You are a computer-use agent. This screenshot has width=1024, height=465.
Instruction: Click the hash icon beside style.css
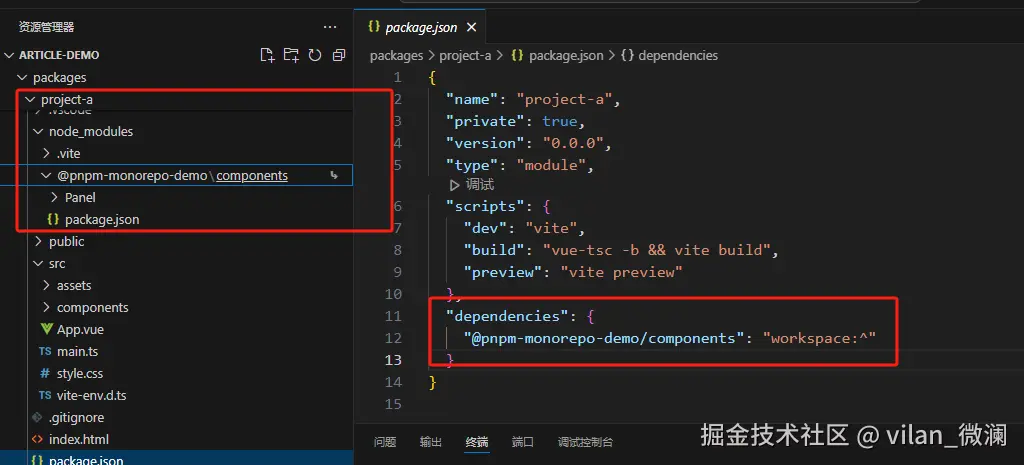tap(45, 374)
